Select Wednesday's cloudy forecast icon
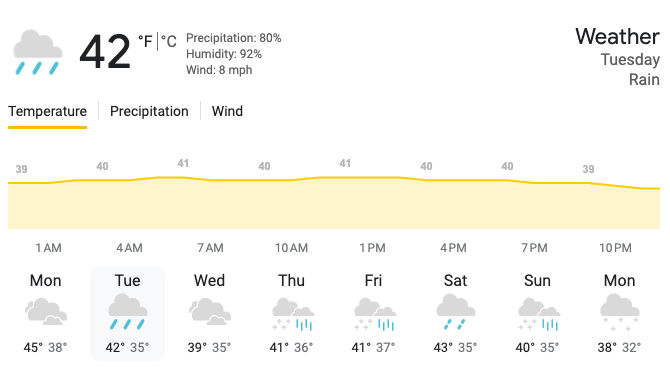Screen dimensions: 670x378 tap(210, 312)
